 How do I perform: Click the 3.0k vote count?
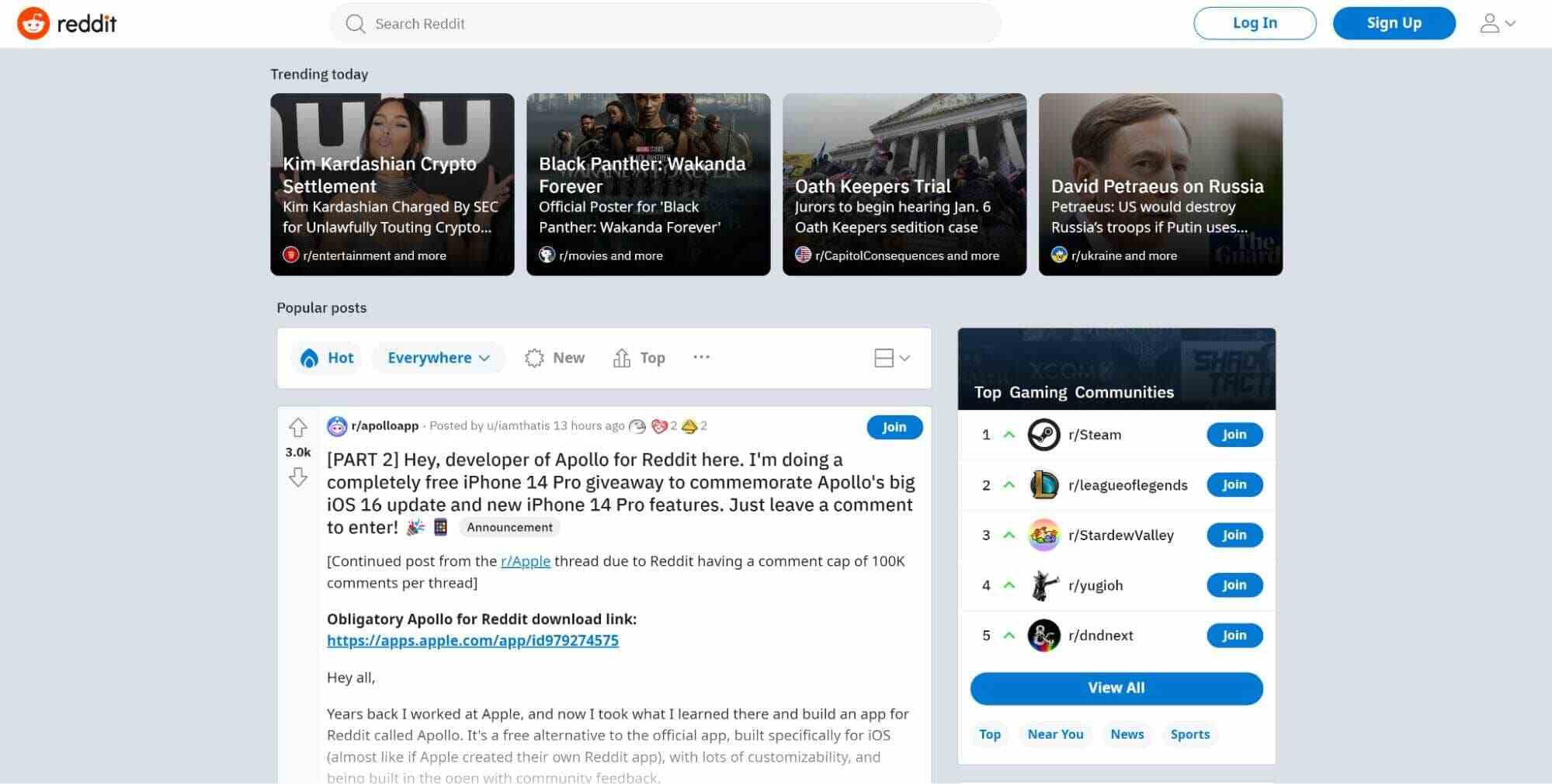298,452
